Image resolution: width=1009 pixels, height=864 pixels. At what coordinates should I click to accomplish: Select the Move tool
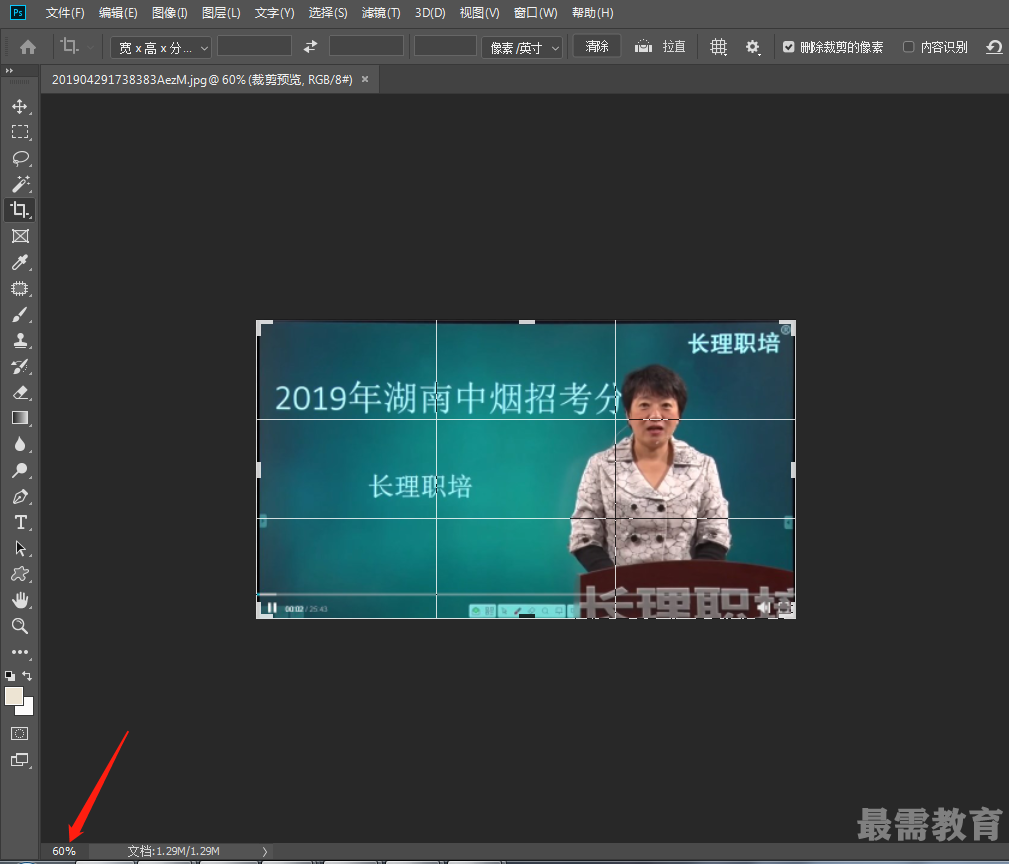point(20,106)
